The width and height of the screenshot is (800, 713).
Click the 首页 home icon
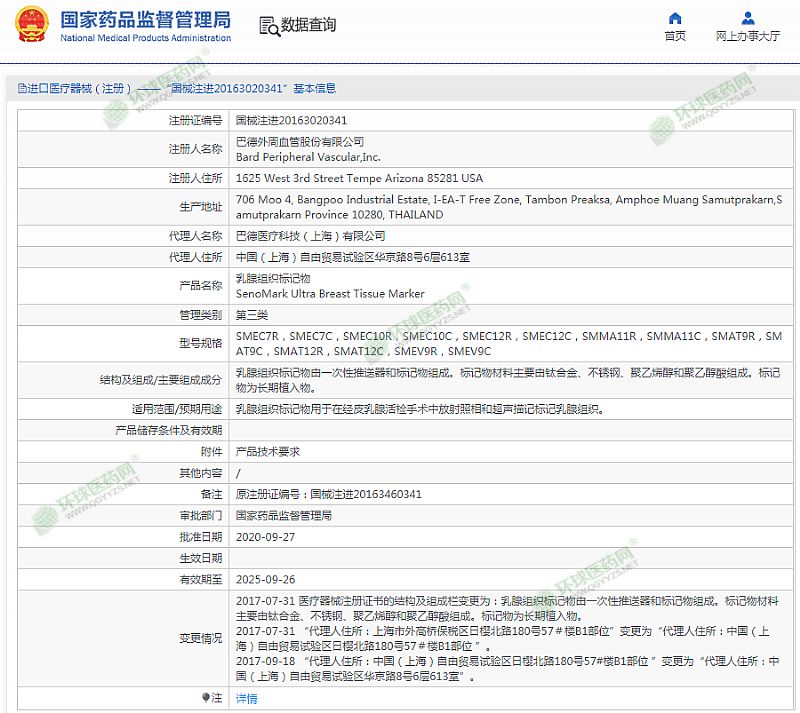coord(675,19)
